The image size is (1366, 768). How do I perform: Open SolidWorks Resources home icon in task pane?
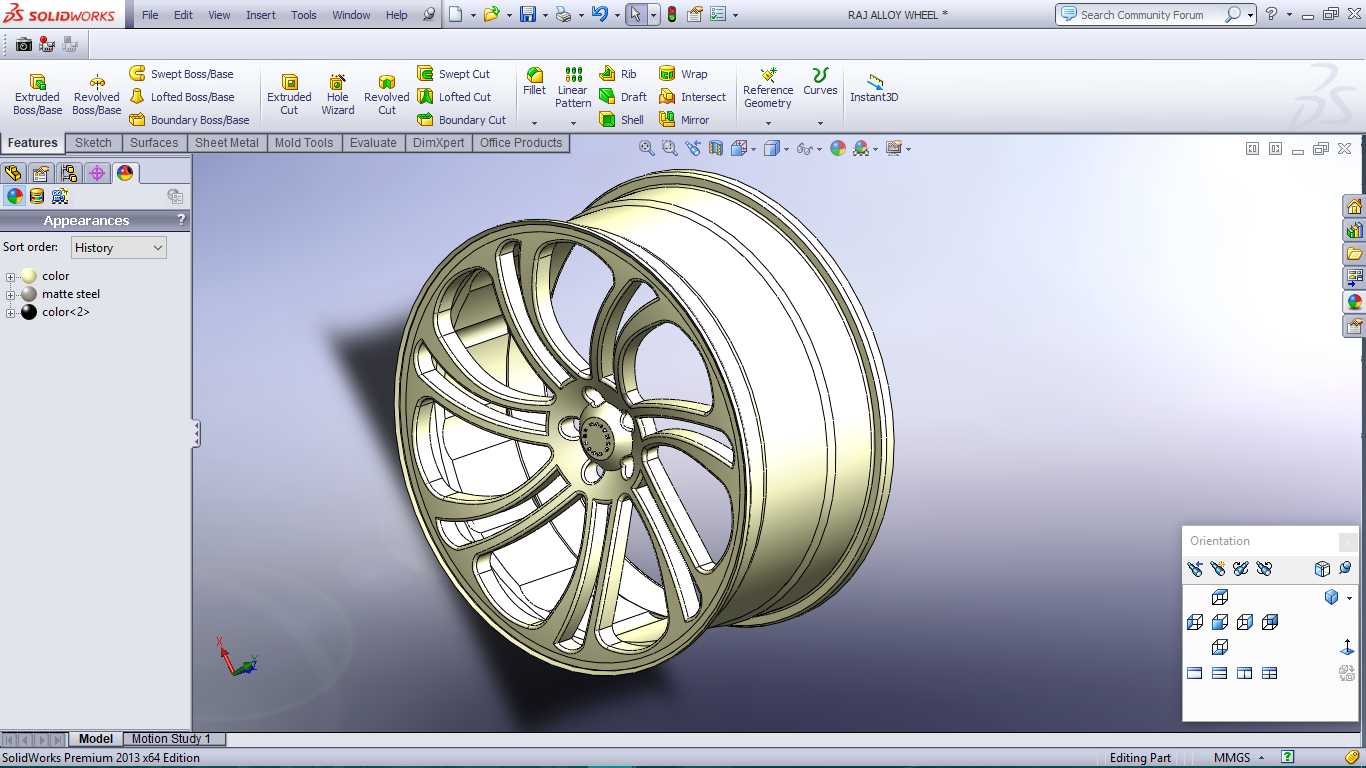tap(1355, 206)
